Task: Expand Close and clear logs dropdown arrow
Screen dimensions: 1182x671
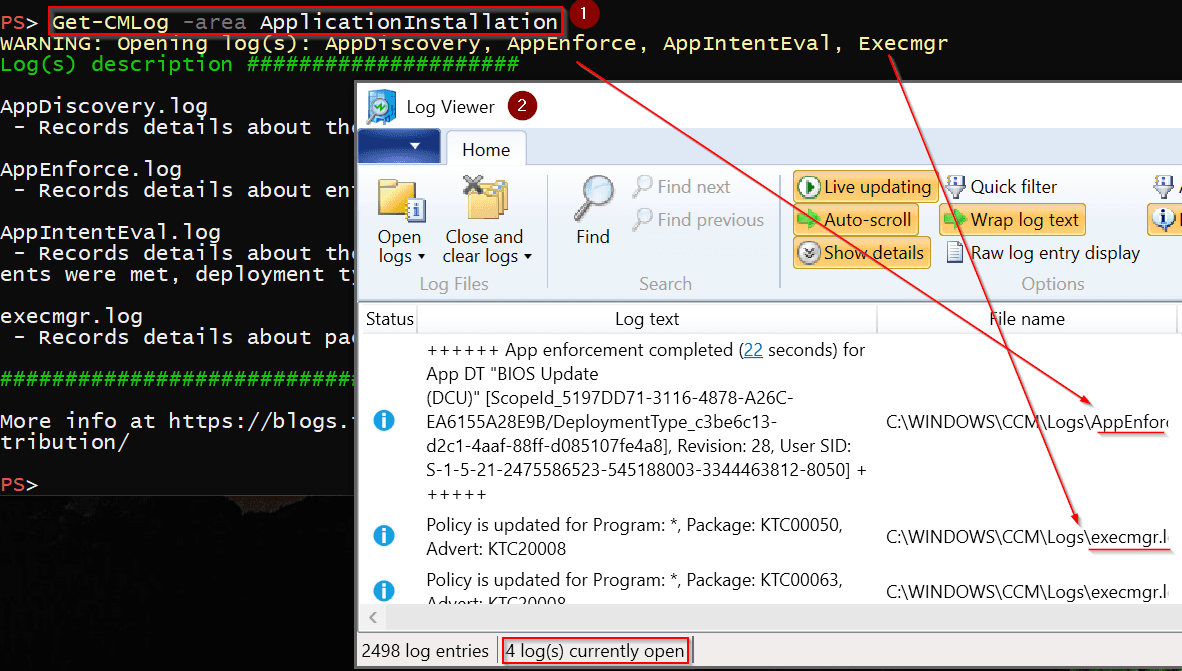Action: pos(527,258)
